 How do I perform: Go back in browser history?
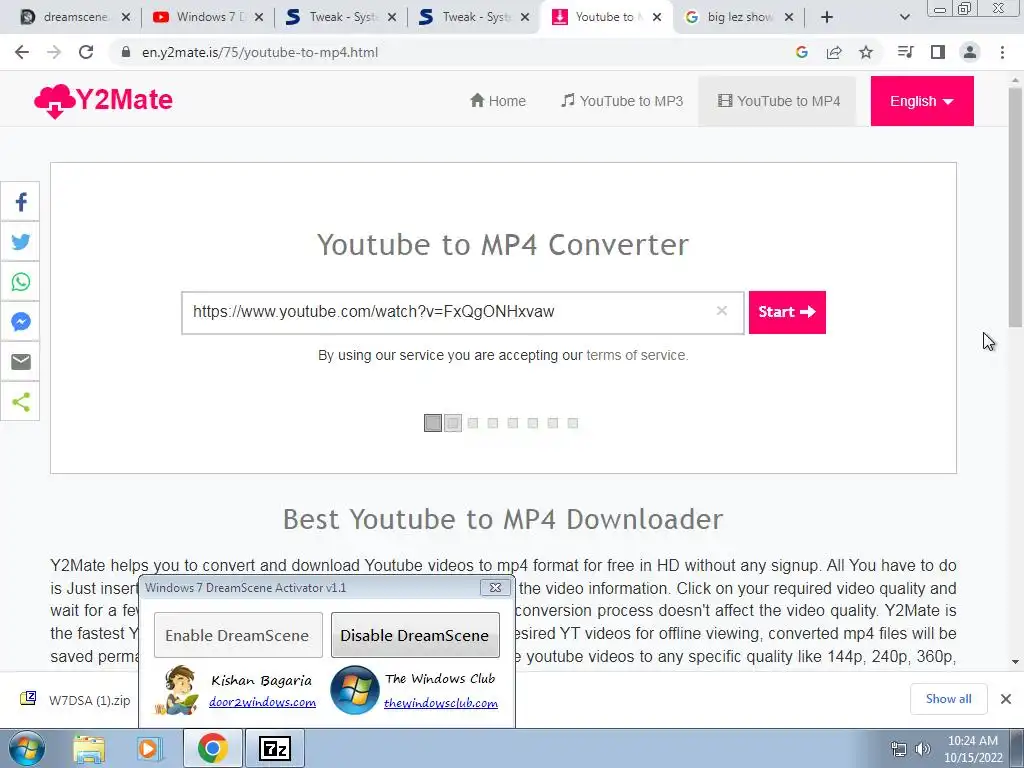[22, 52]
